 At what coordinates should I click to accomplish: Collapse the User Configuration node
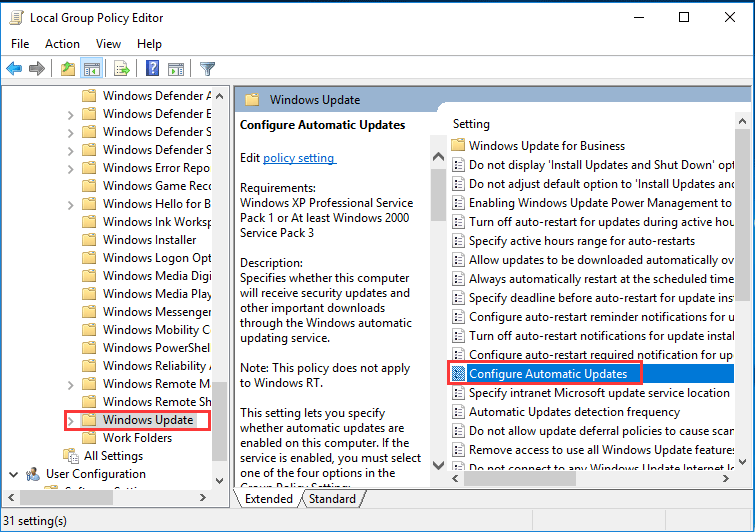pyautogui.click(x=12, y=474)
